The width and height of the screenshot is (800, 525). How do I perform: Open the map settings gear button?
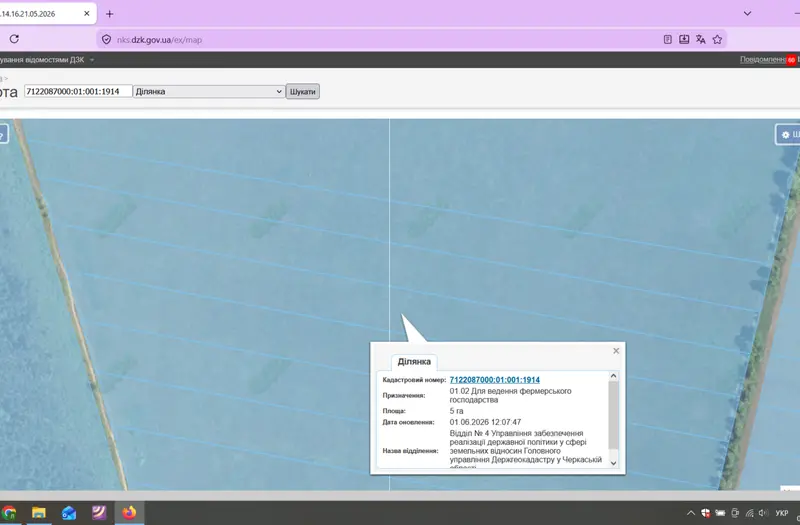787,135
